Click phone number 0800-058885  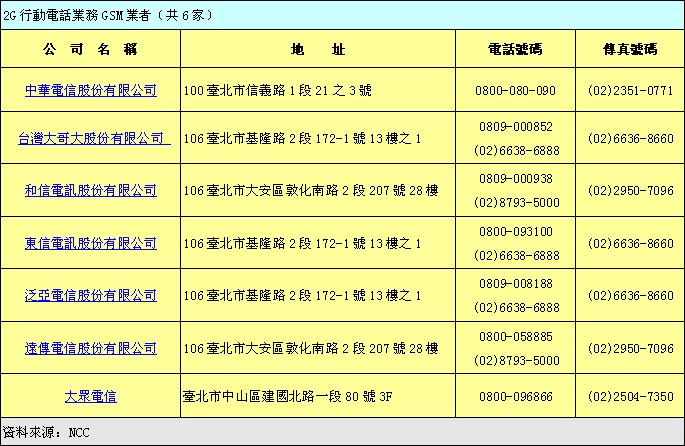pyautogui.click(x=515, y=337)
